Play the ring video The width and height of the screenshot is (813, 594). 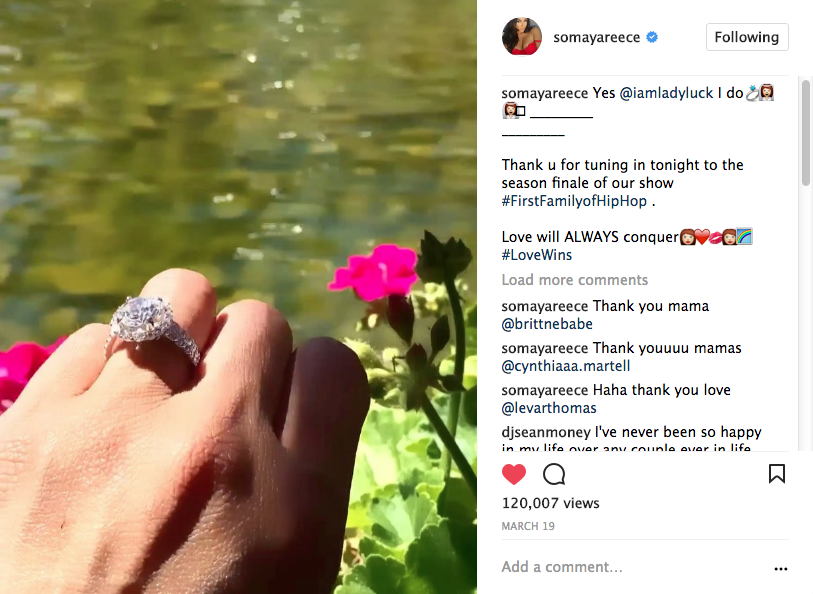(x=239, y=297)
